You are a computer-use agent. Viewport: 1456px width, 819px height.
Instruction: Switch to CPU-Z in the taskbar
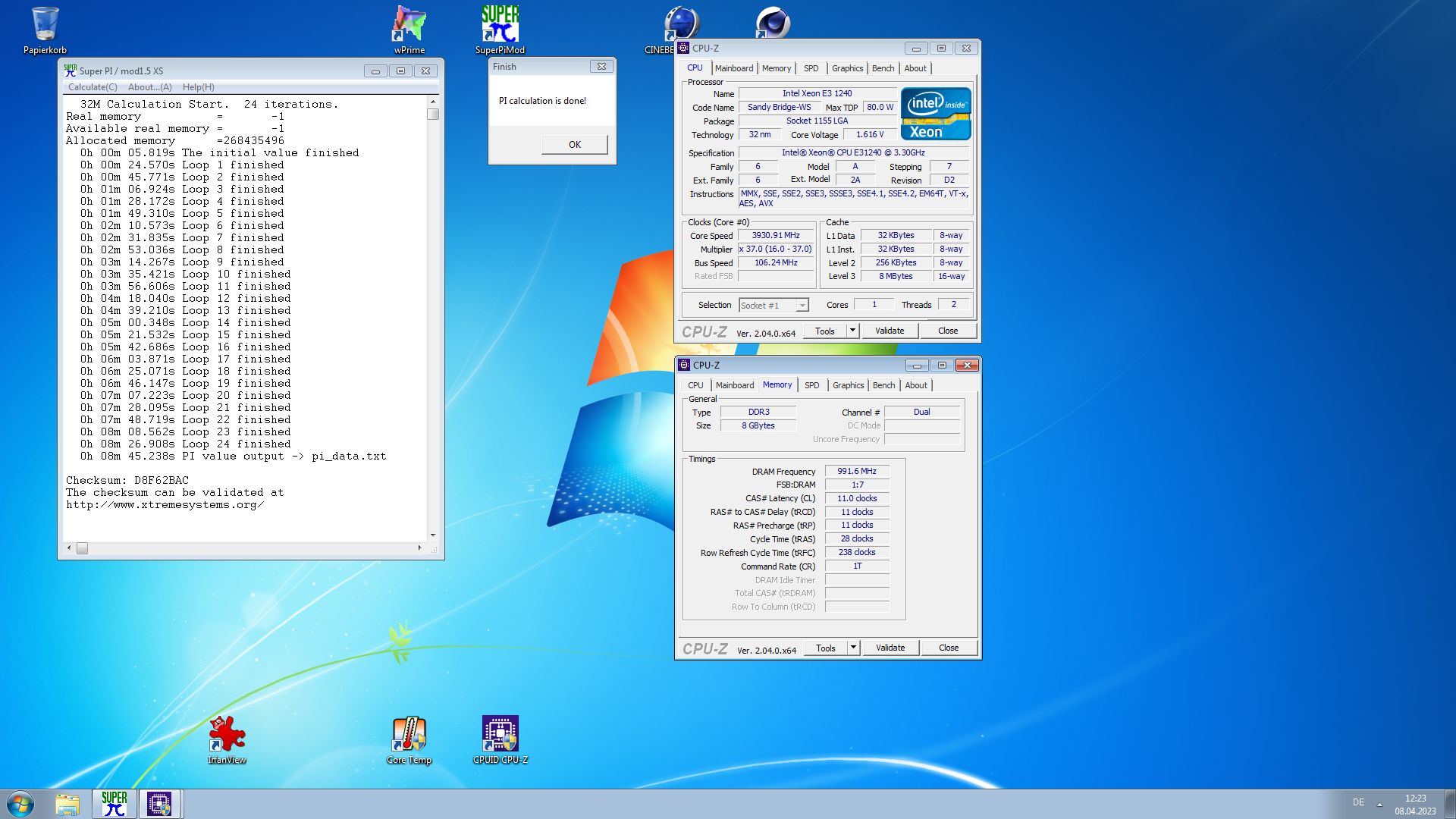[159, 804]
